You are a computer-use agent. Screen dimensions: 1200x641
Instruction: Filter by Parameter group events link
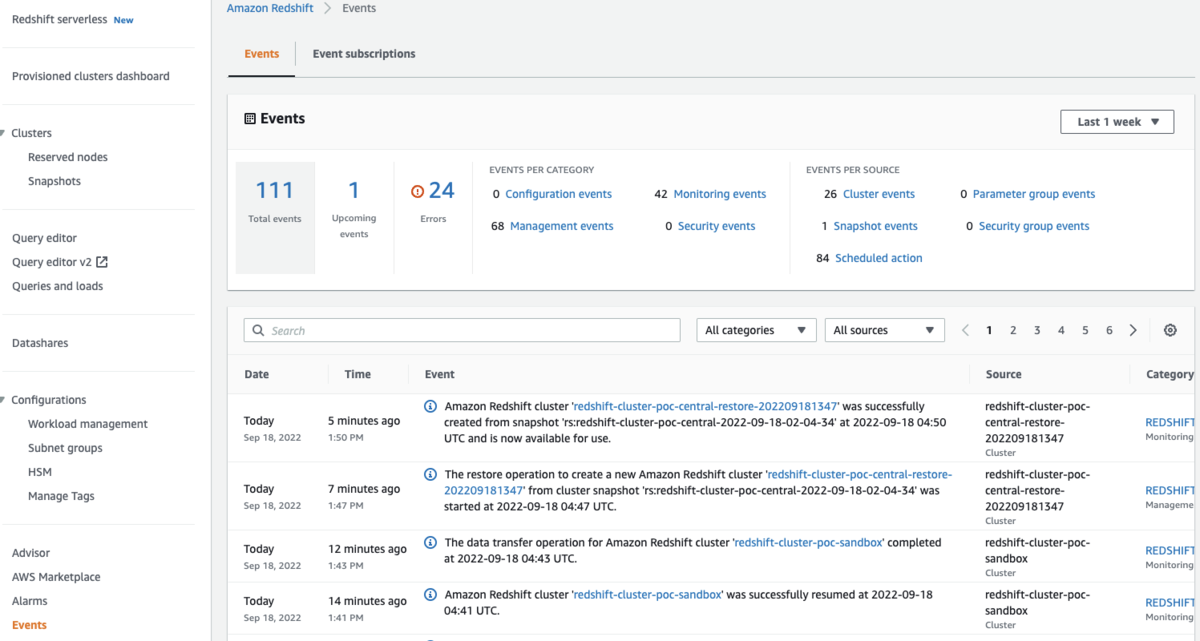click(x=1034, y=194)
